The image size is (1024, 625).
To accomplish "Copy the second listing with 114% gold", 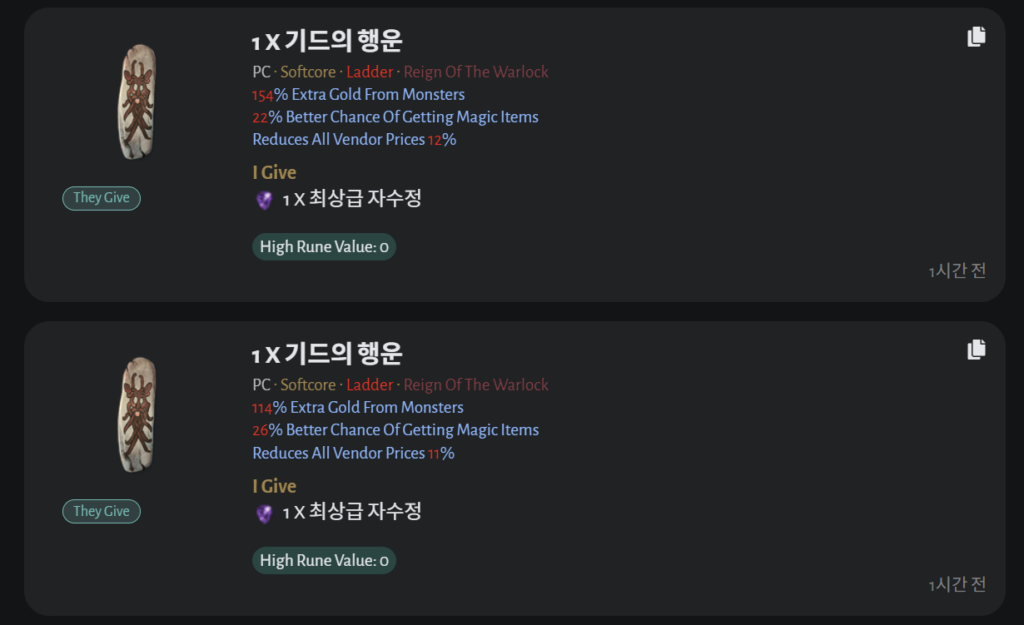I will 976,349.
